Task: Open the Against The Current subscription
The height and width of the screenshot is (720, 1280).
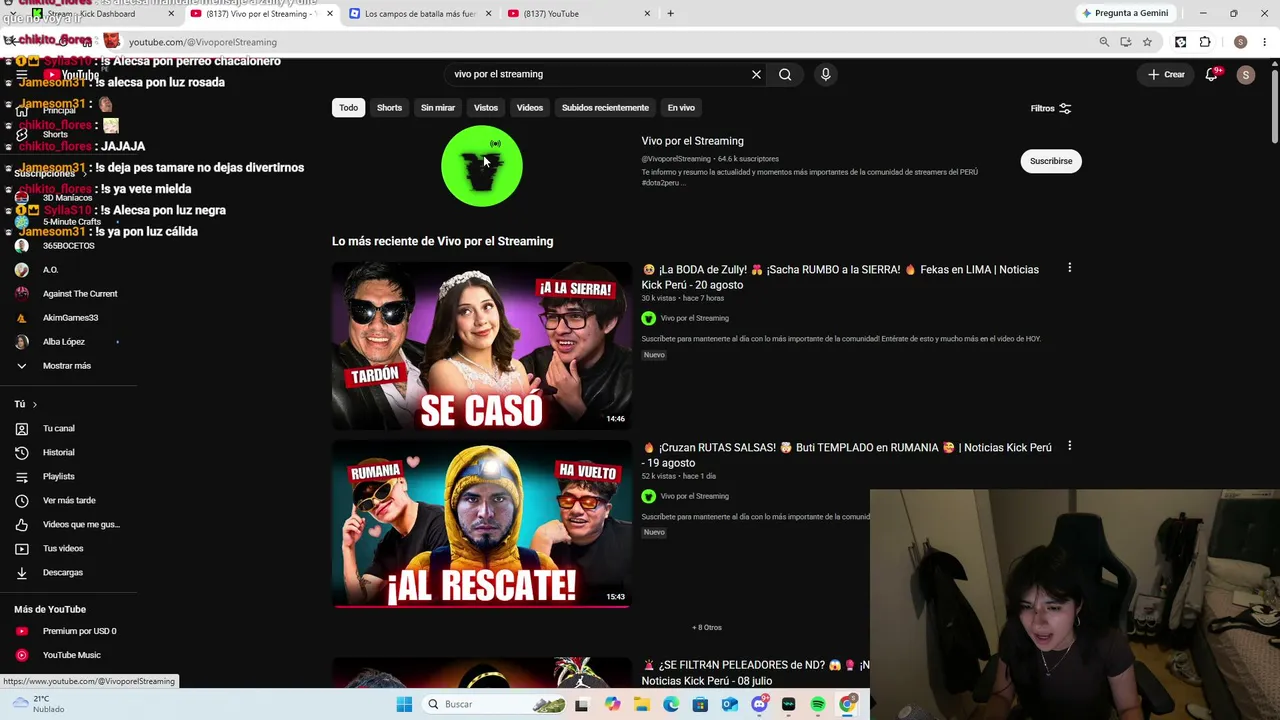Action: pyautogui.click(x=80, y=294)
